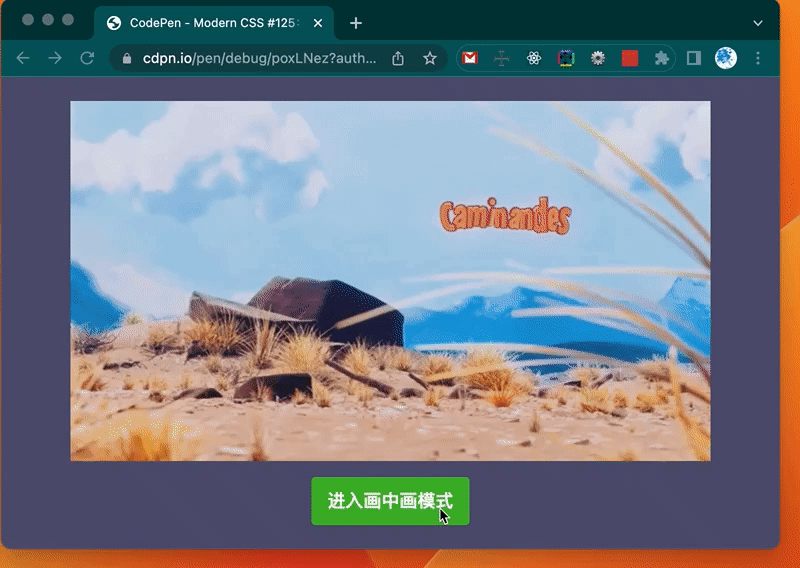800x568 pixels.
Task: Open the Extensions puzzle menu
Action: (x=662, y=58)
